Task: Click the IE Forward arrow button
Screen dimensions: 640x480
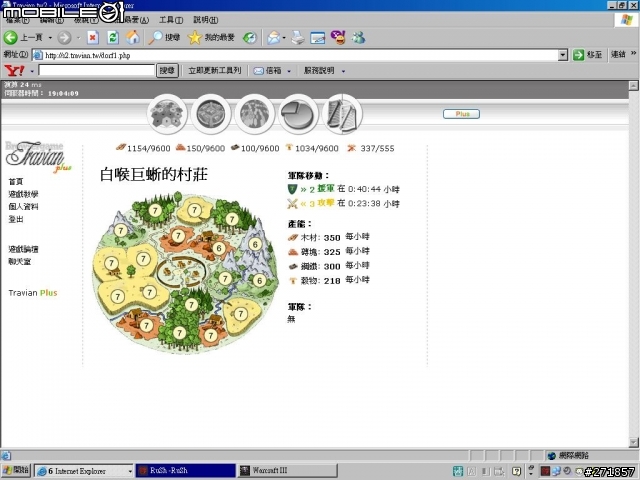Action: 64,38
